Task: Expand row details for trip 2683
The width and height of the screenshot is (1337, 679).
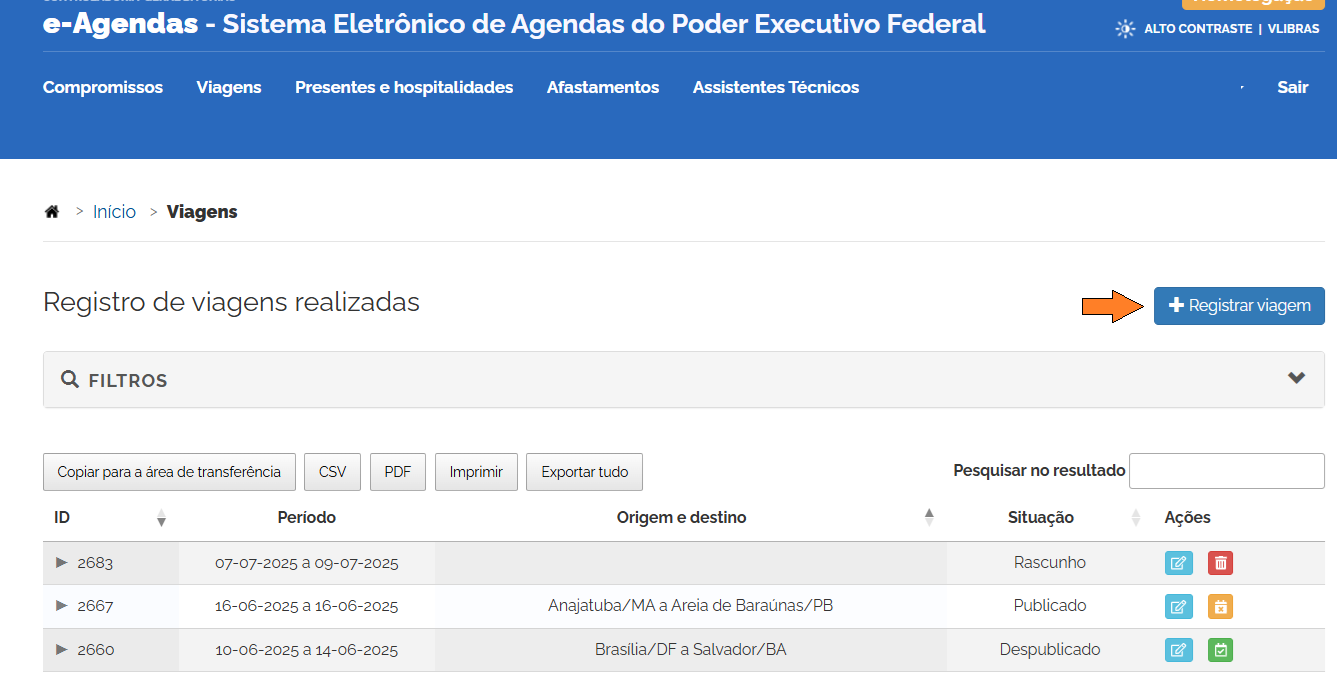Action: click(x=62, y=562)
